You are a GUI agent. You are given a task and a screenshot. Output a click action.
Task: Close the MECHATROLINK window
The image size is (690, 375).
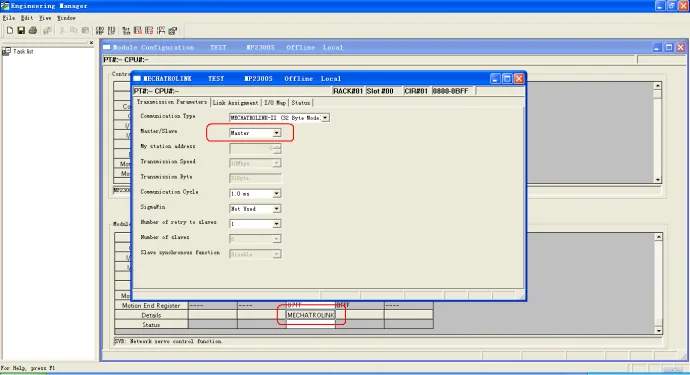pyautogui.click(x=519, y=79)
